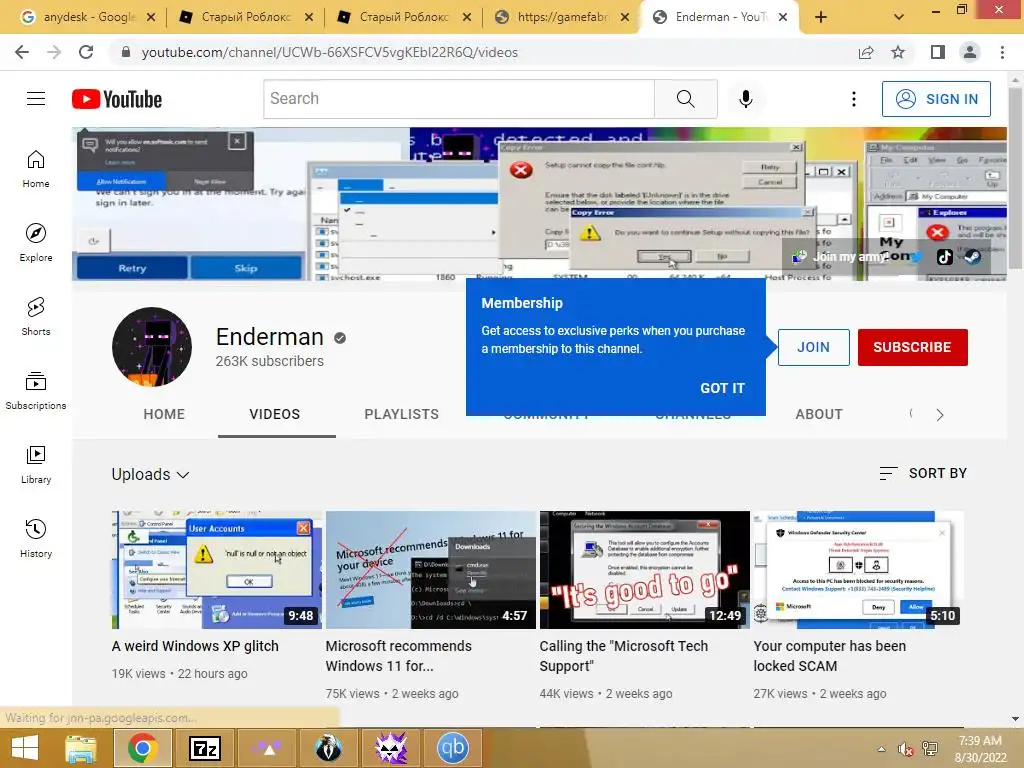Open Home in the sidebar

[x=36, y=168]
